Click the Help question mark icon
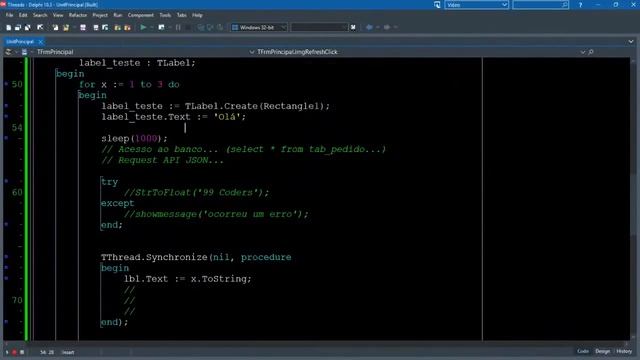 (x=580, y=5)
